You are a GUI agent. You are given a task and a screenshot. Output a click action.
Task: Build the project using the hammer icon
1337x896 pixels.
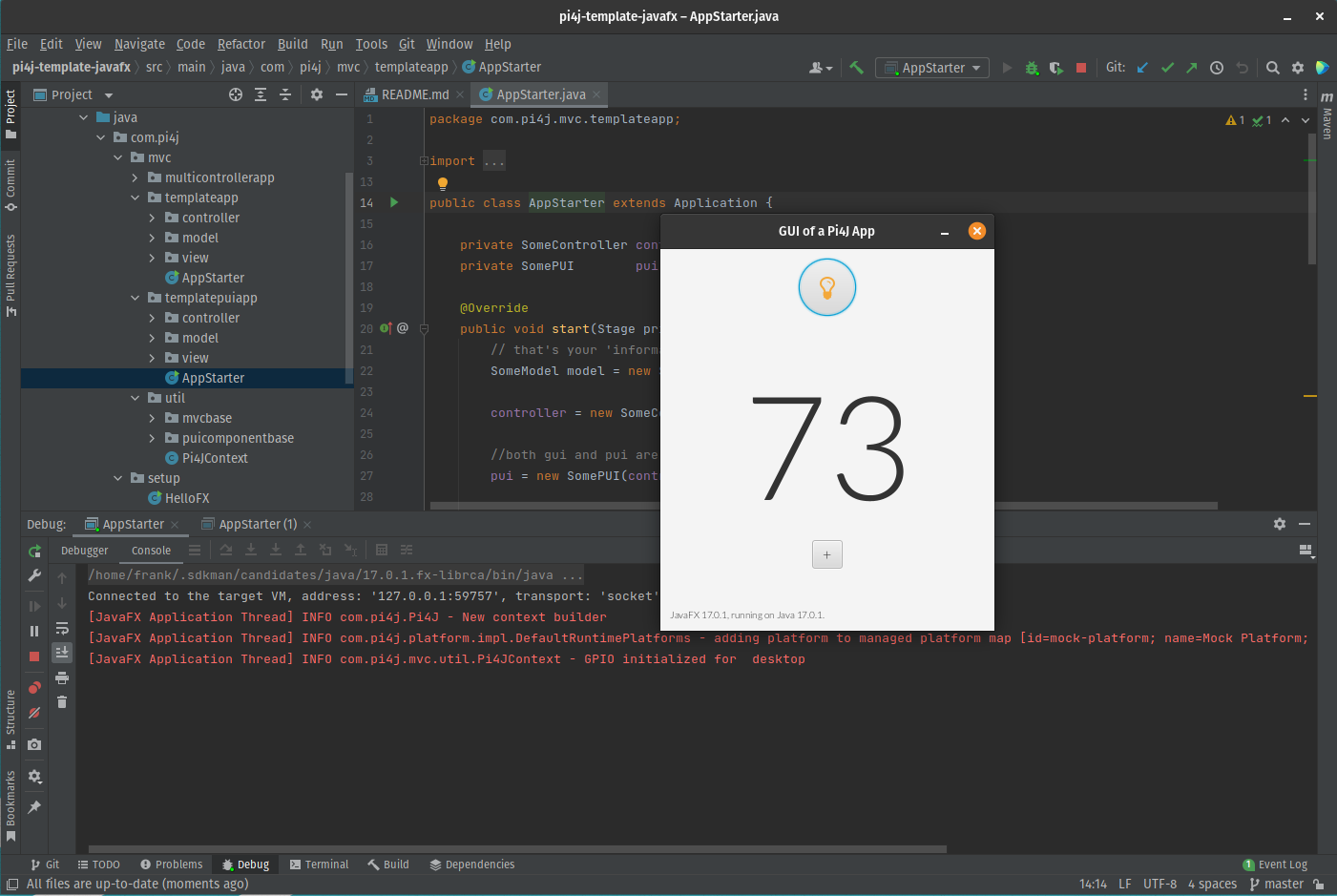(856, 68)
